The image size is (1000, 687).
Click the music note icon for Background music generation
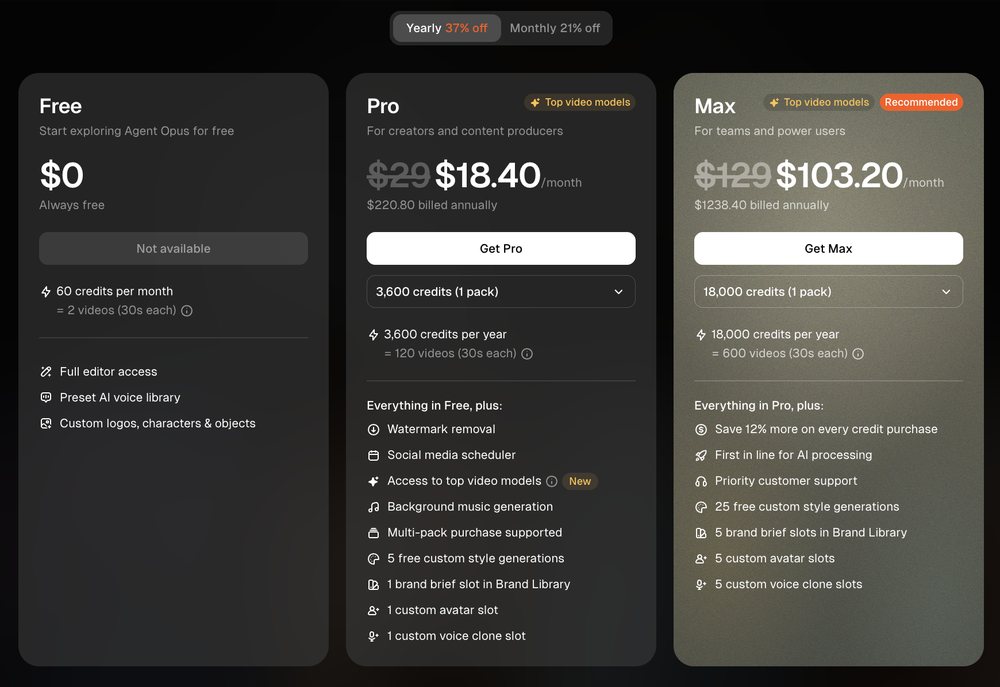click(374, 507)
